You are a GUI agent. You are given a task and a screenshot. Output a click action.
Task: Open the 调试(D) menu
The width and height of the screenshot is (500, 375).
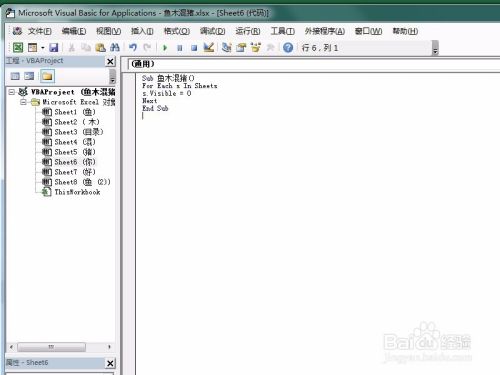tap(212, 31)
